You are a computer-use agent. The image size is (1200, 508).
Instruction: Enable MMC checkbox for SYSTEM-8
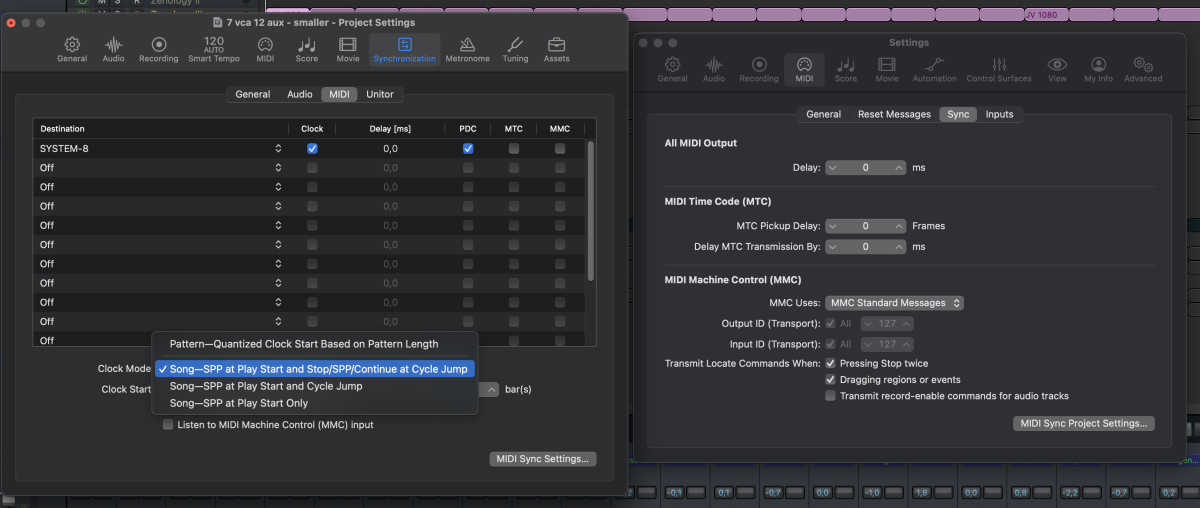(560, 148)
